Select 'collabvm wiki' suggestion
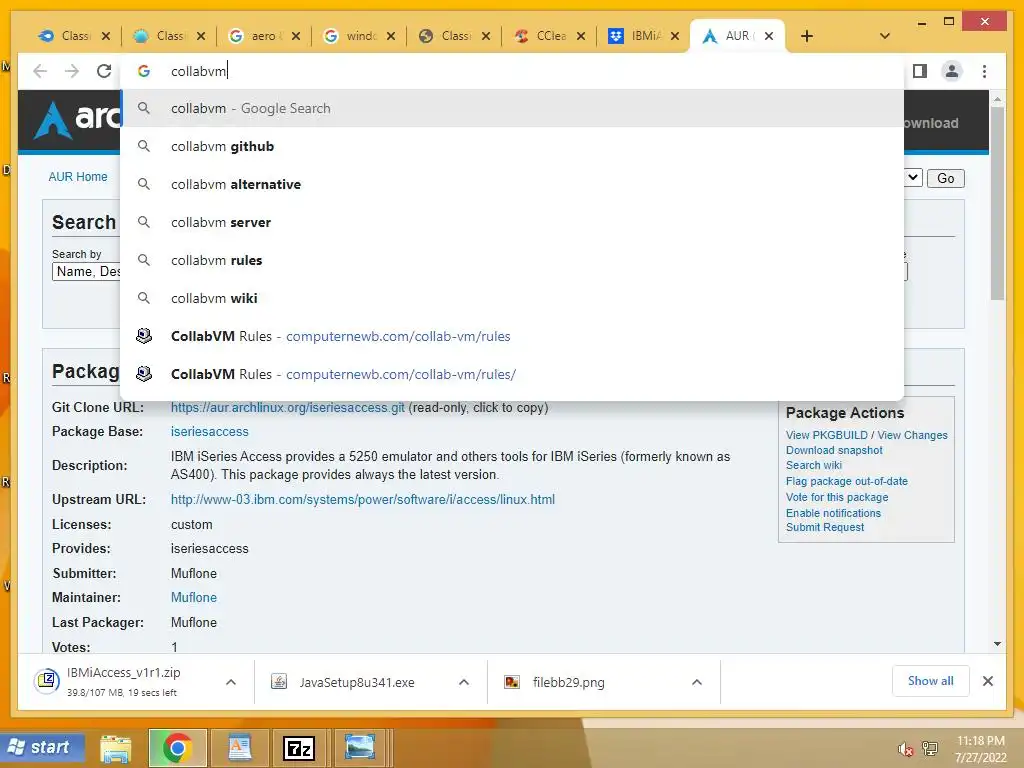1024x768 pixels. 512,298
